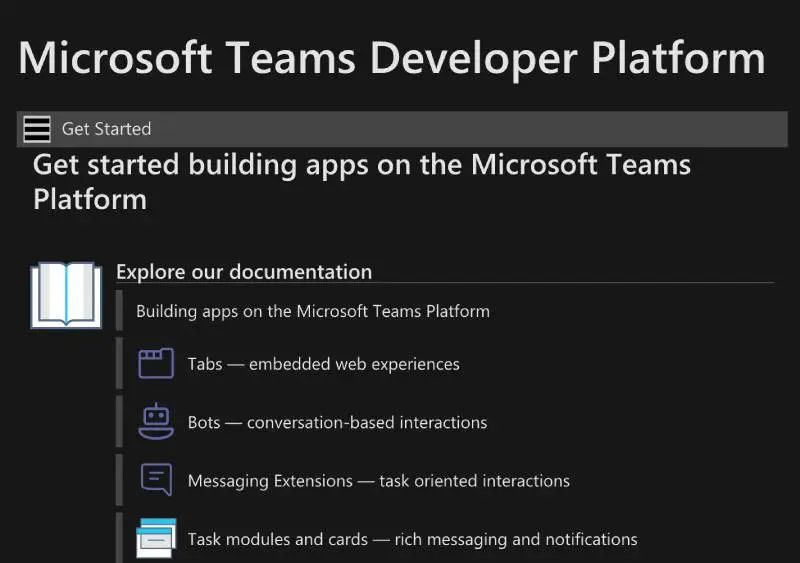Open Messaging Extensions — task oriented interactions
Viewport: 800px width, 563px height.
pyautogui.click(x=379, y=481)
